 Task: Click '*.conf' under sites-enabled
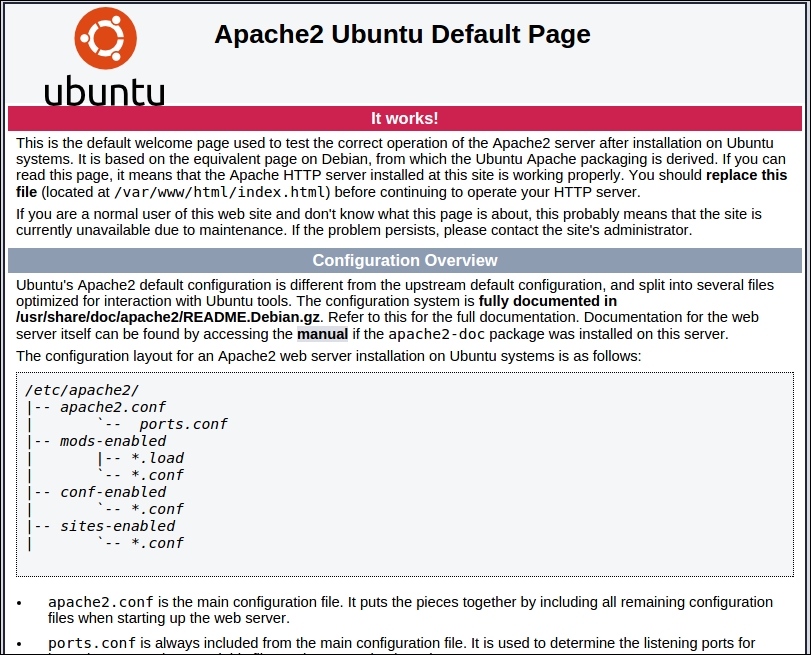(157, 543)
